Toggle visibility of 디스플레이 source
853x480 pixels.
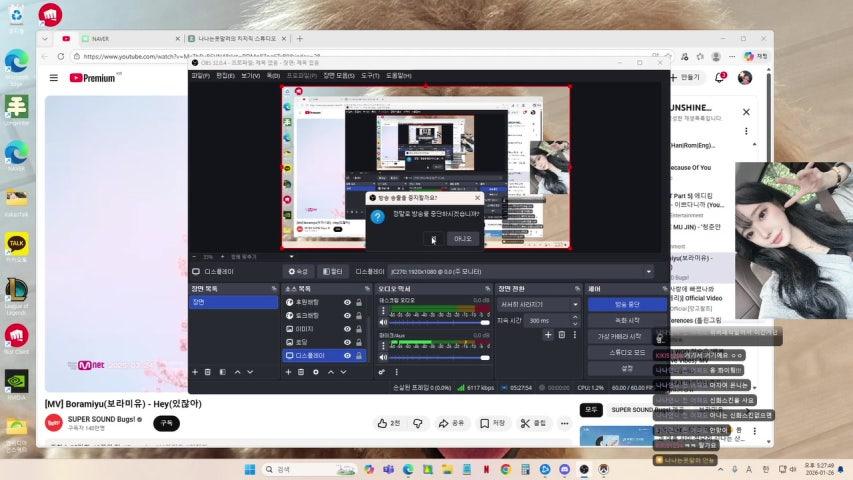(347, 355)
